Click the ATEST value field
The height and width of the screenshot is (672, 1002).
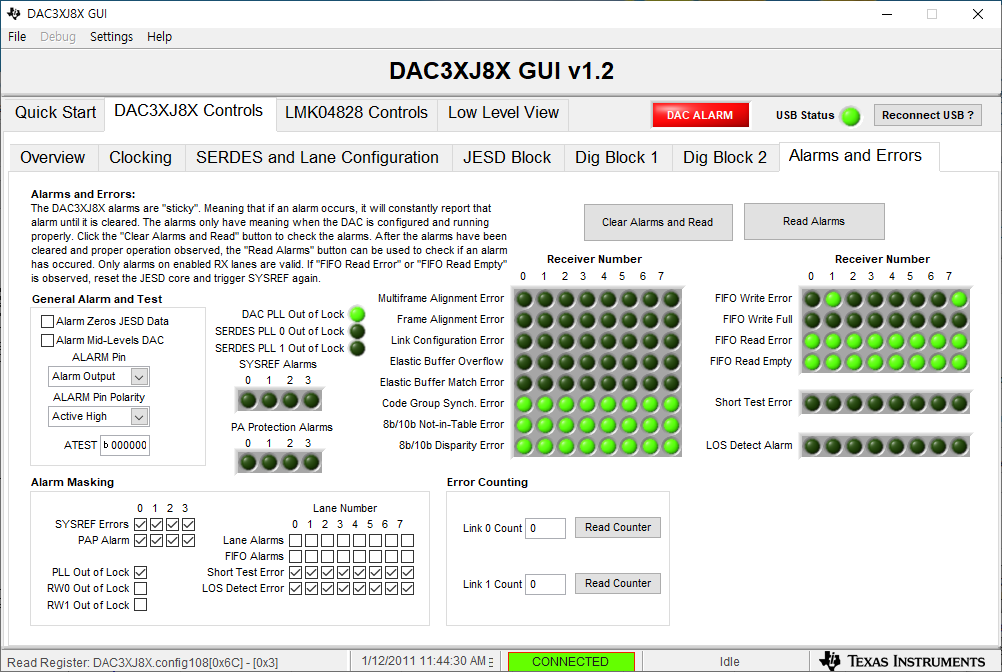pos(125,445)
